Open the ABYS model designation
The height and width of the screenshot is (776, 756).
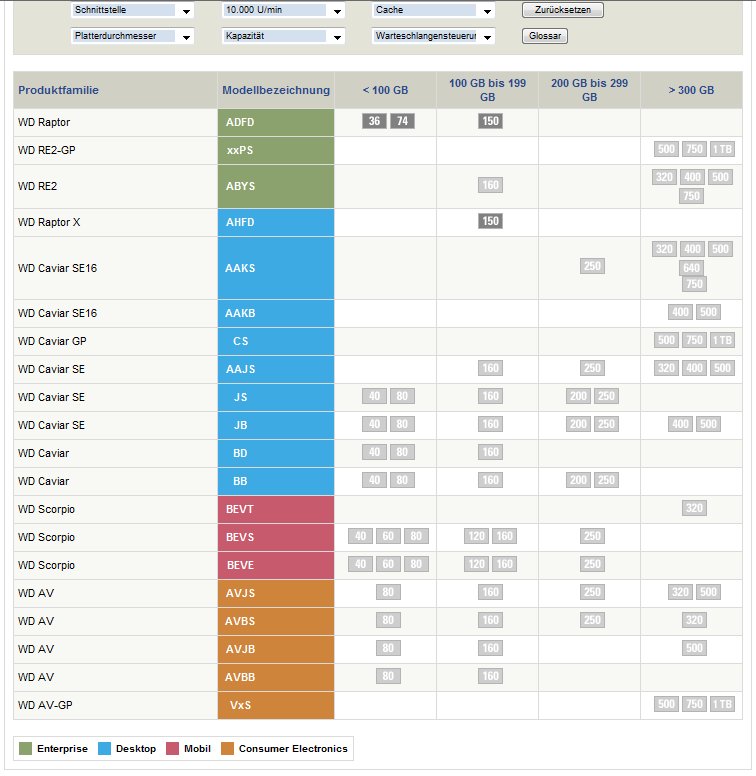coord(276,187)
